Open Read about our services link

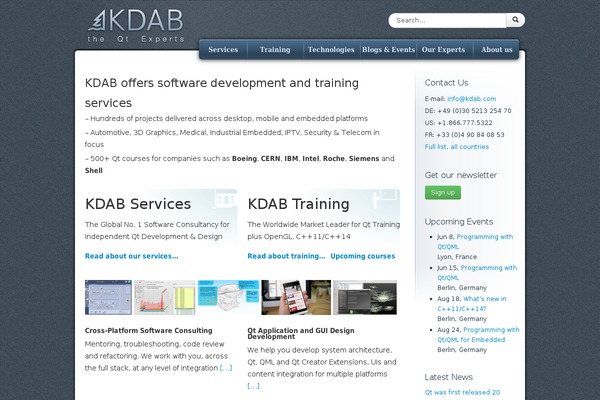[x=132, y=256]
